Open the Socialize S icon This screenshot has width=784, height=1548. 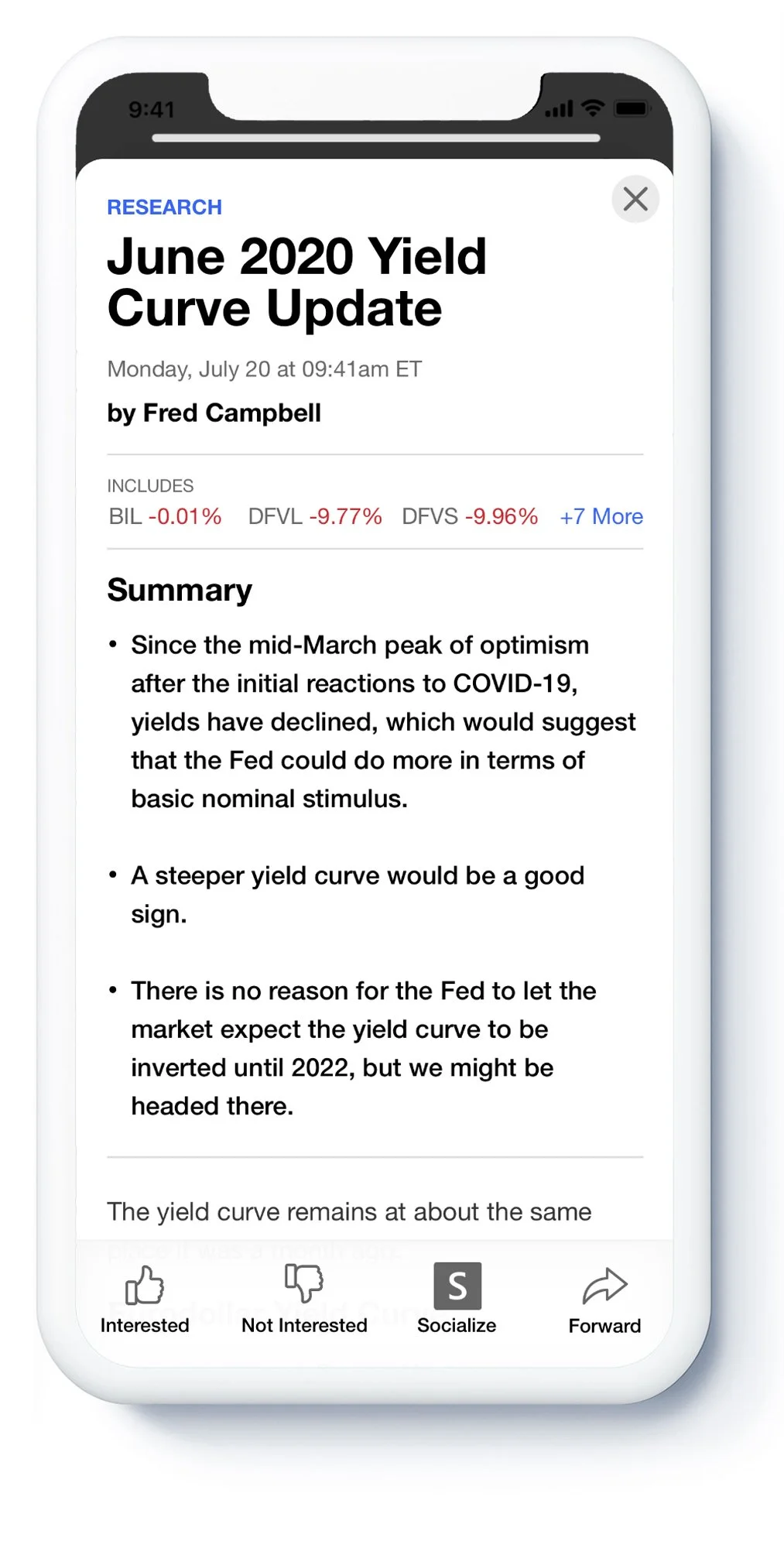click(x=457, y=1286)
